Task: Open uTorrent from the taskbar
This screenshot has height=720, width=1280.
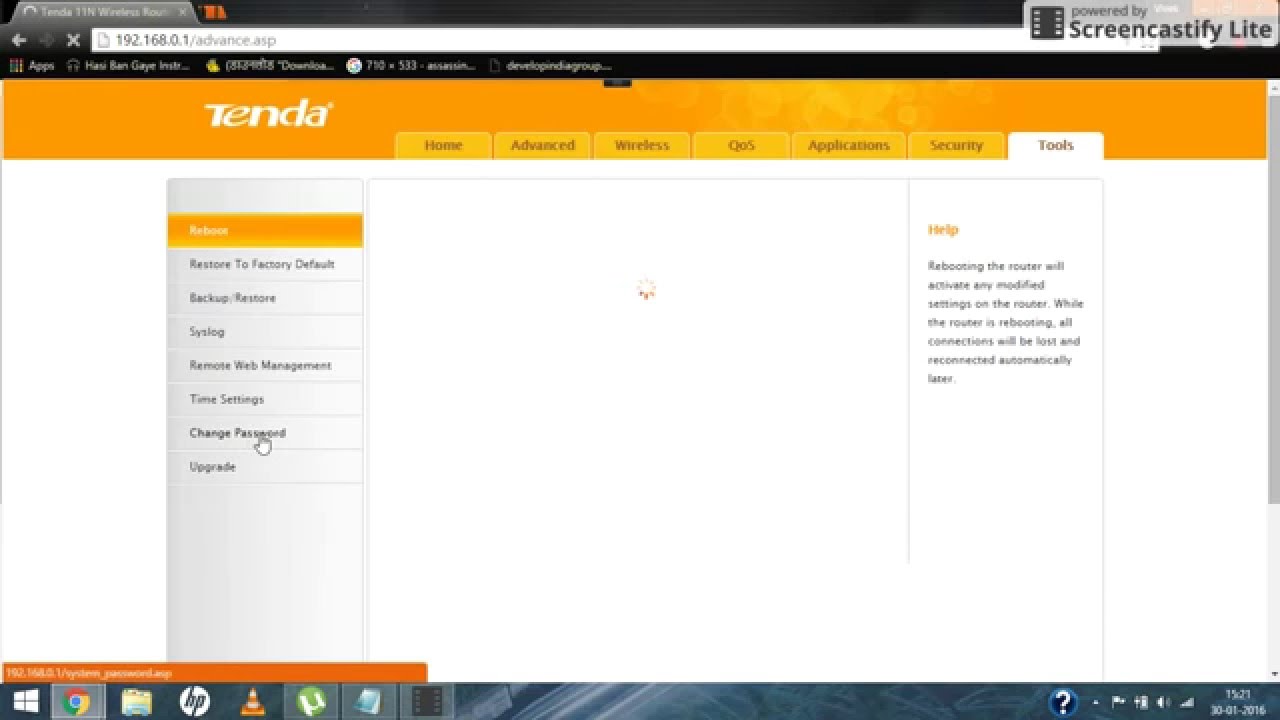Action: tap(311, 702)
